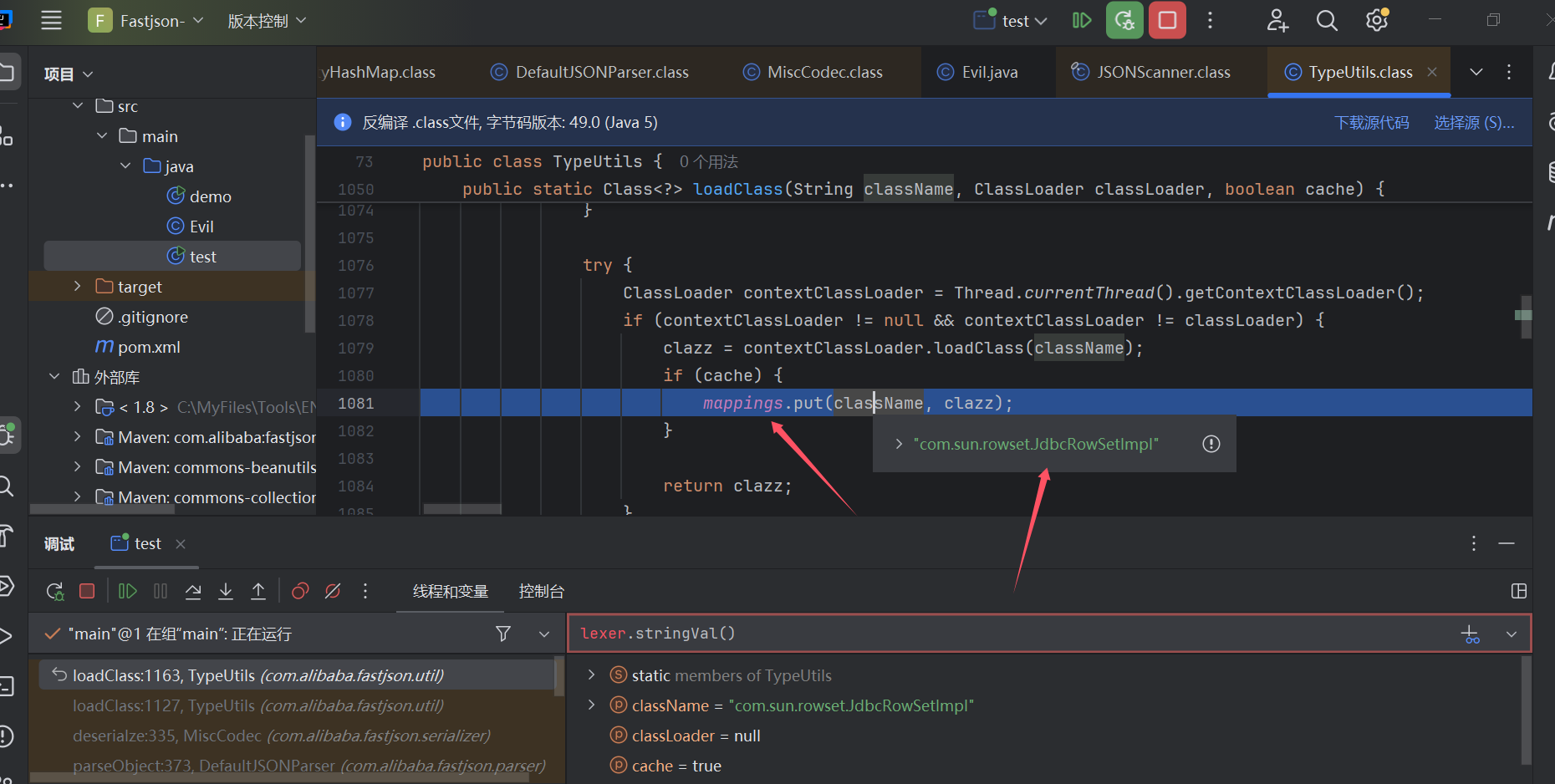This screenshot has width=1555, height=784.
Task: Open the Fastjson project dropdown
Action: pos(146,21)
